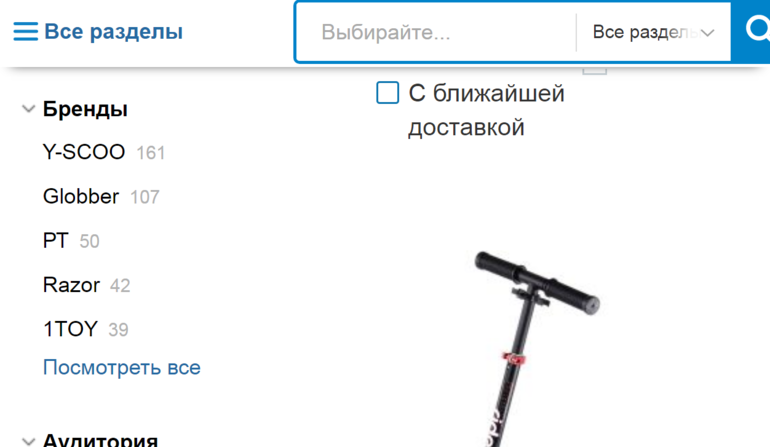Viewport: 770px width, 447px height.
Task: Enable С ближайшей доставкой checkbox
Action: click(387, 93)
